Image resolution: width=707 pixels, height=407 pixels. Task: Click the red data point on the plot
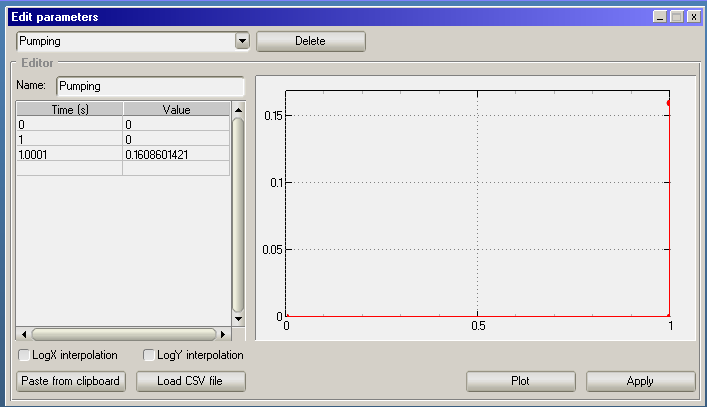[669, 102]
